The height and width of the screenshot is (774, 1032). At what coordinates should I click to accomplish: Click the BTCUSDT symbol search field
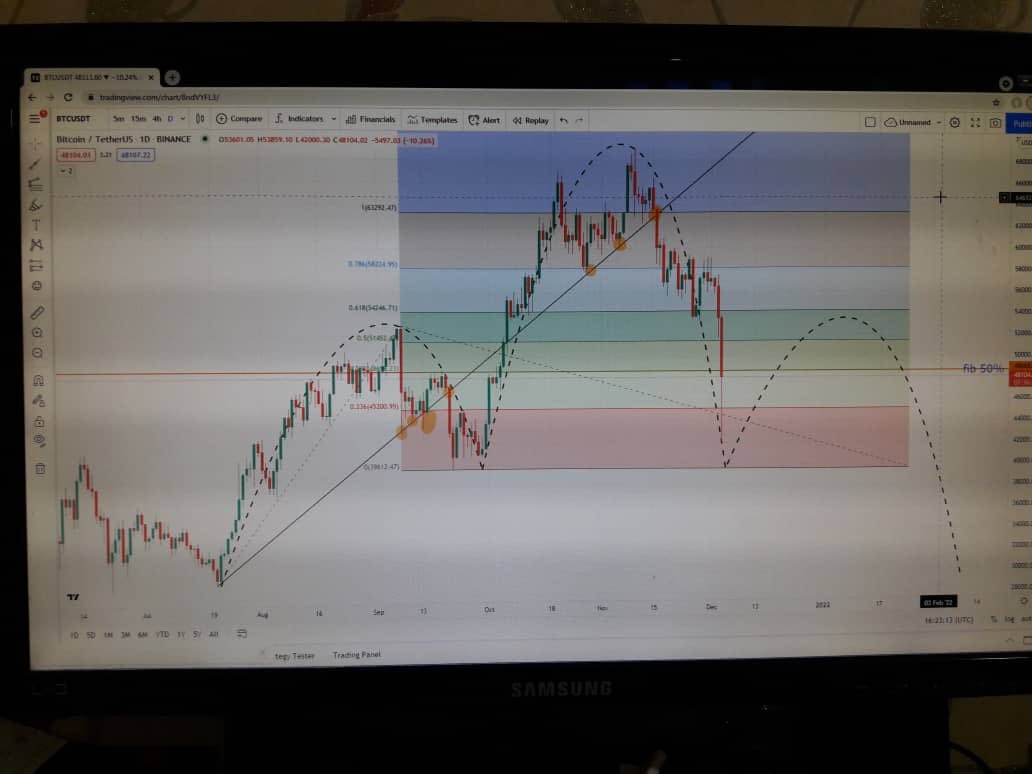73,118
